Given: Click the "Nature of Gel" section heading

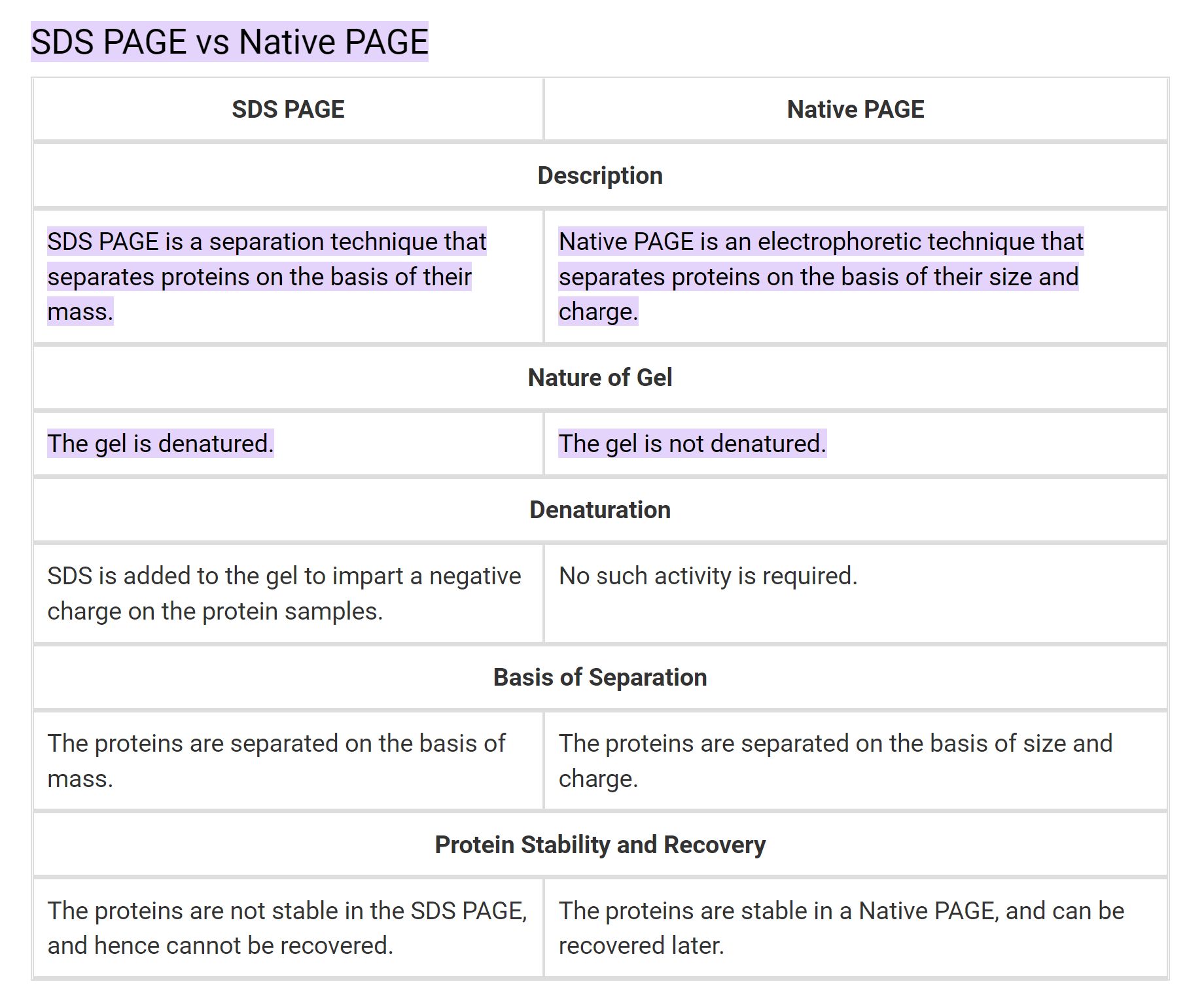Looking at the screenshot, I should pos(600,378).
